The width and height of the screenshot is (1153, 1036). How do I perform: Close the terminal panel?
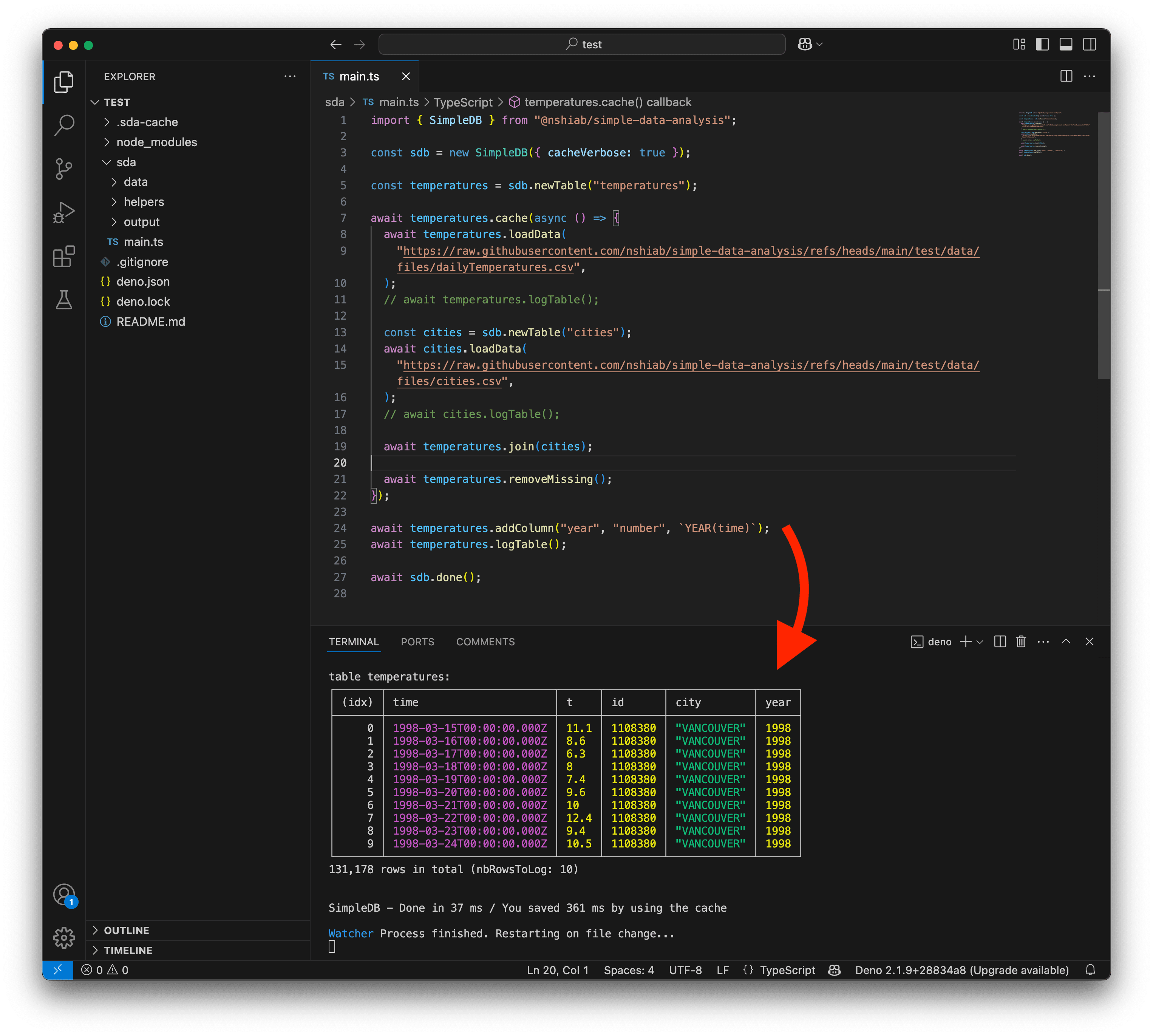(x=1089, y=642)
